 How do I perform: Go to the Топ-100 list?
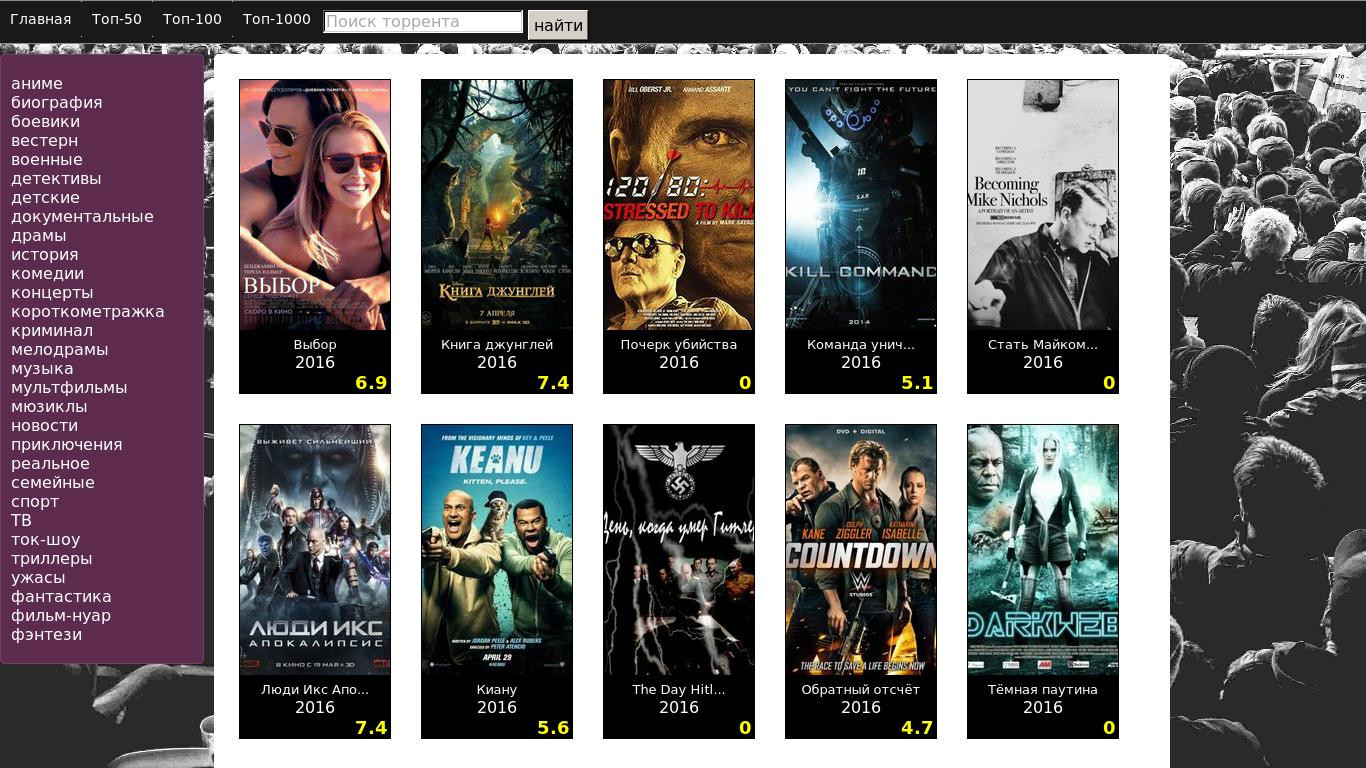pyautogui.click(x=192, y=19)
